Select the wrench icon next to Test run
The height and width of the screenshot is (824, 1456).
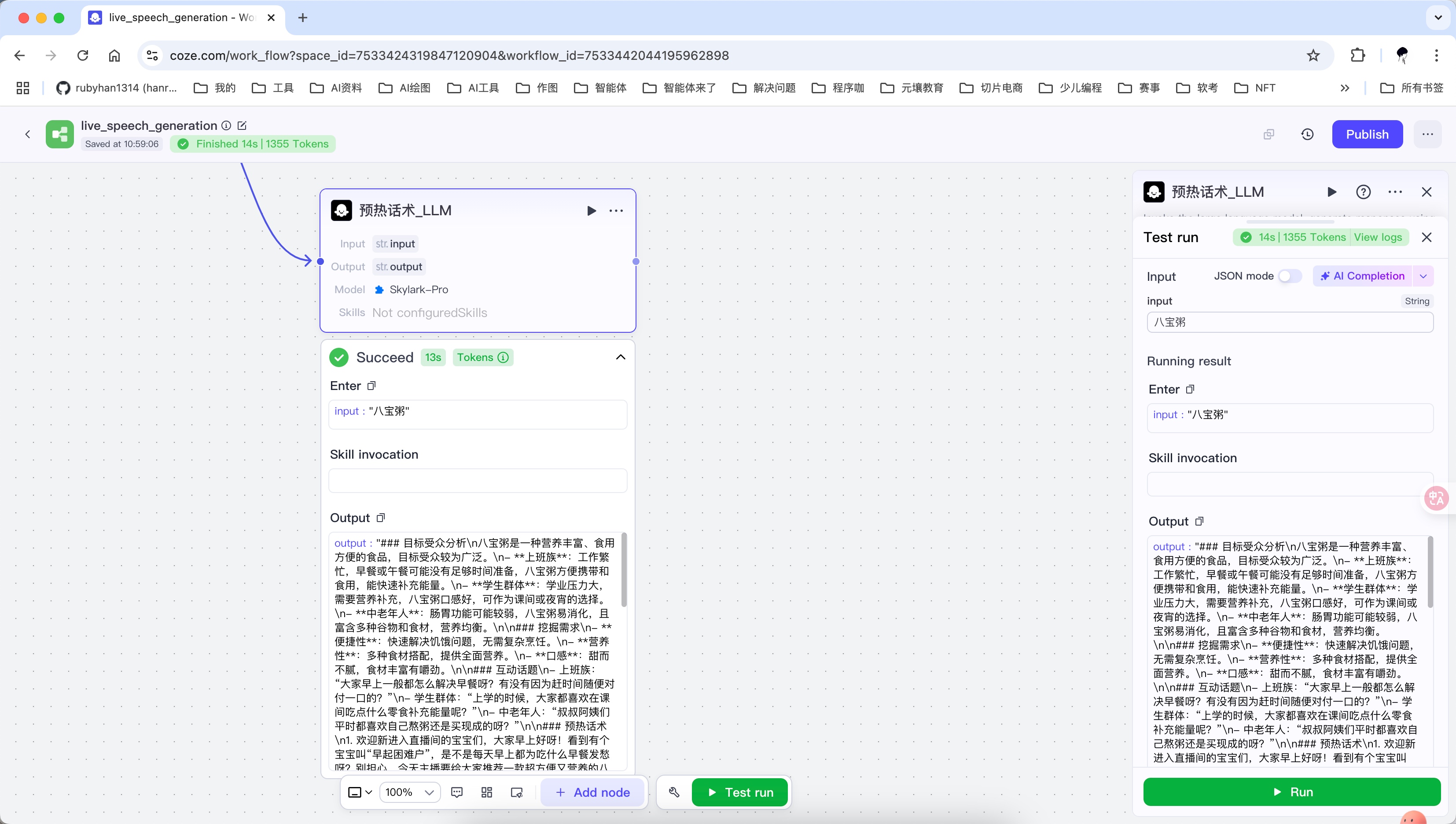pos(673,792)
